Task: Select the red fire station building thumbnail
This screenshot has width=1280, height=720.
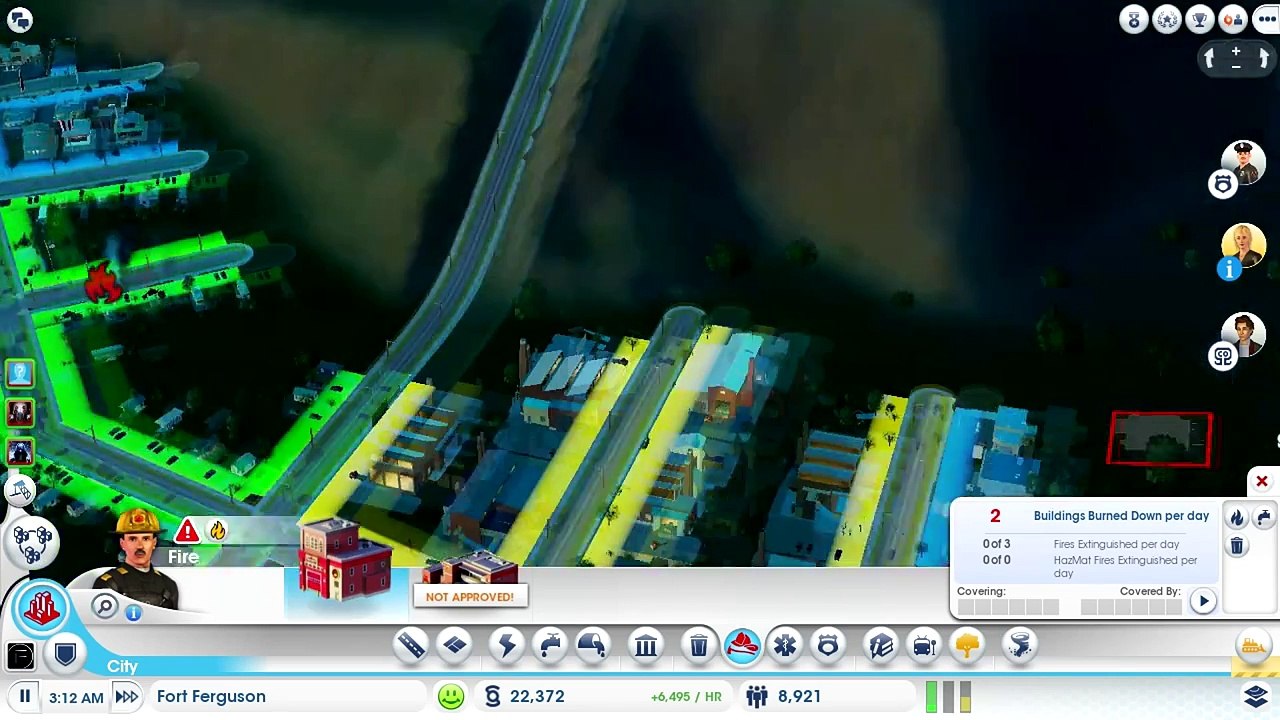Action: pos(344,561)
